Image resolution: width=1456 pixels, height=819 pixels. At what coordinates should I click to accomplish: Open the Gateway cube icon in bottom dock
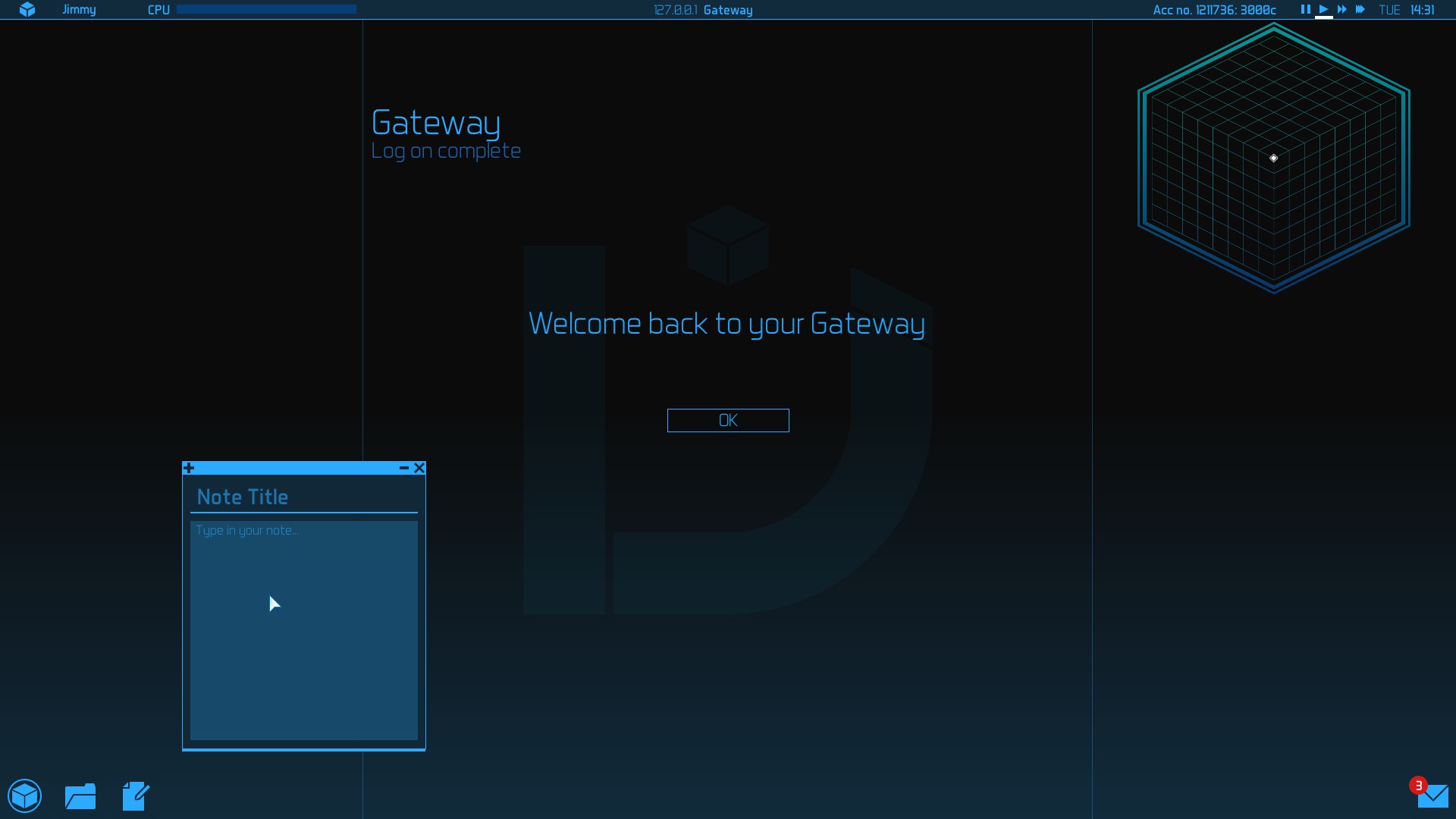(x=25, y=796)
